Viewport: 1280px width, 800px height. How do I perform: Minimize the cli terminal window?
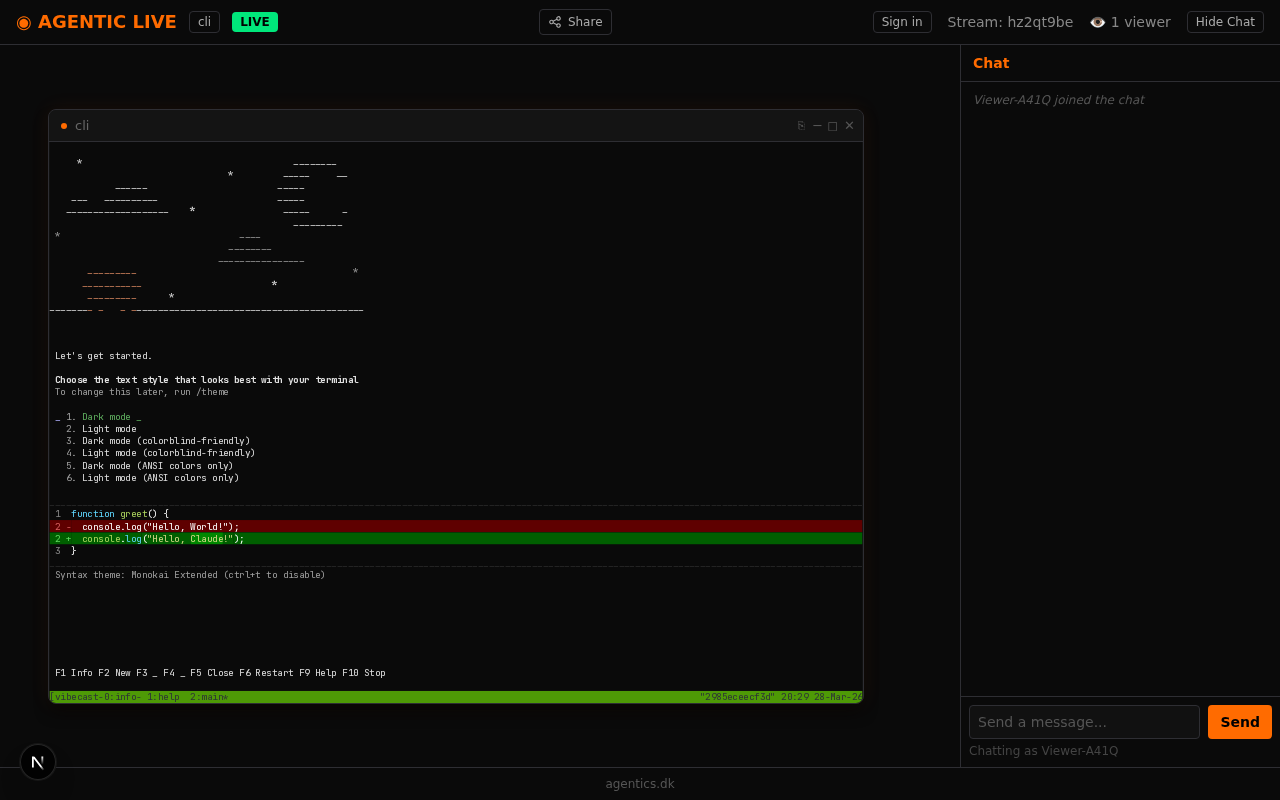coord(817,126)
